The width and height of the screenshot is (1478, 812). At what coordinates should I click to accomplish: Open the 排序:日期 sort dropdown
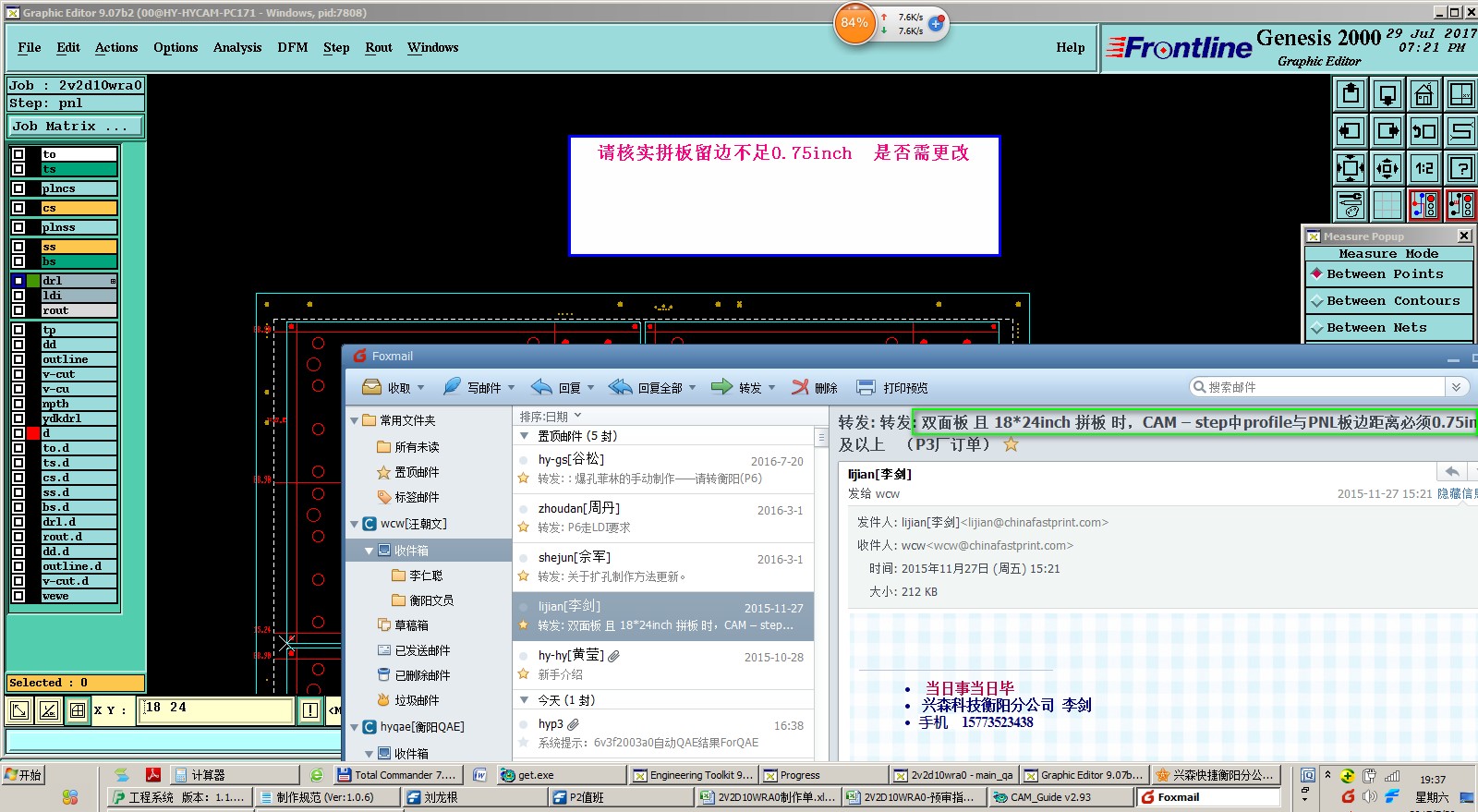[x=551, y=417]
